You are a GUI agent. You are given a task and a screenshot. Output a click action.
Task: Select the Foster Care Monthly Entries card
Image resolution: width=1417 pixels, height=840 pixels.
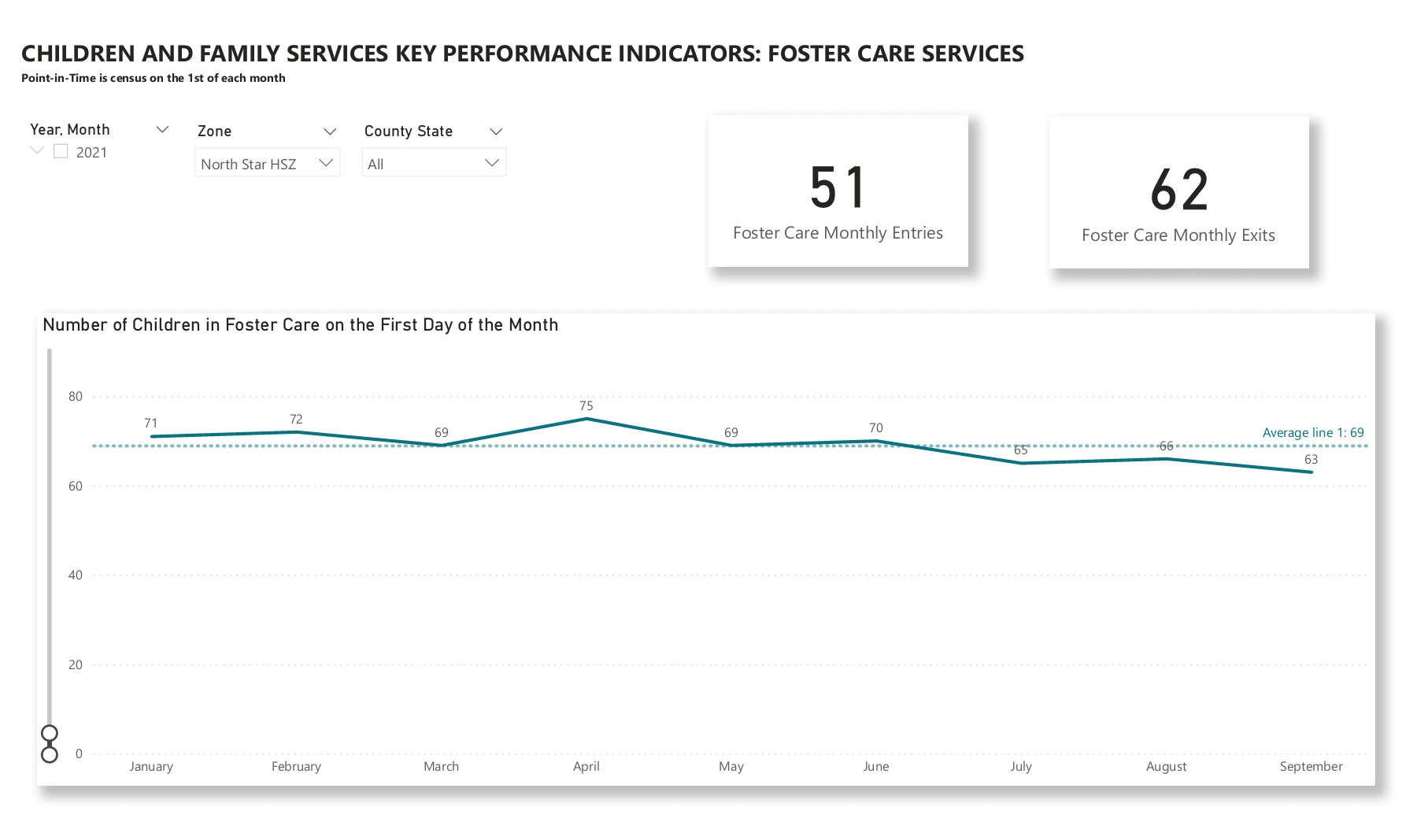coord(838,191)
